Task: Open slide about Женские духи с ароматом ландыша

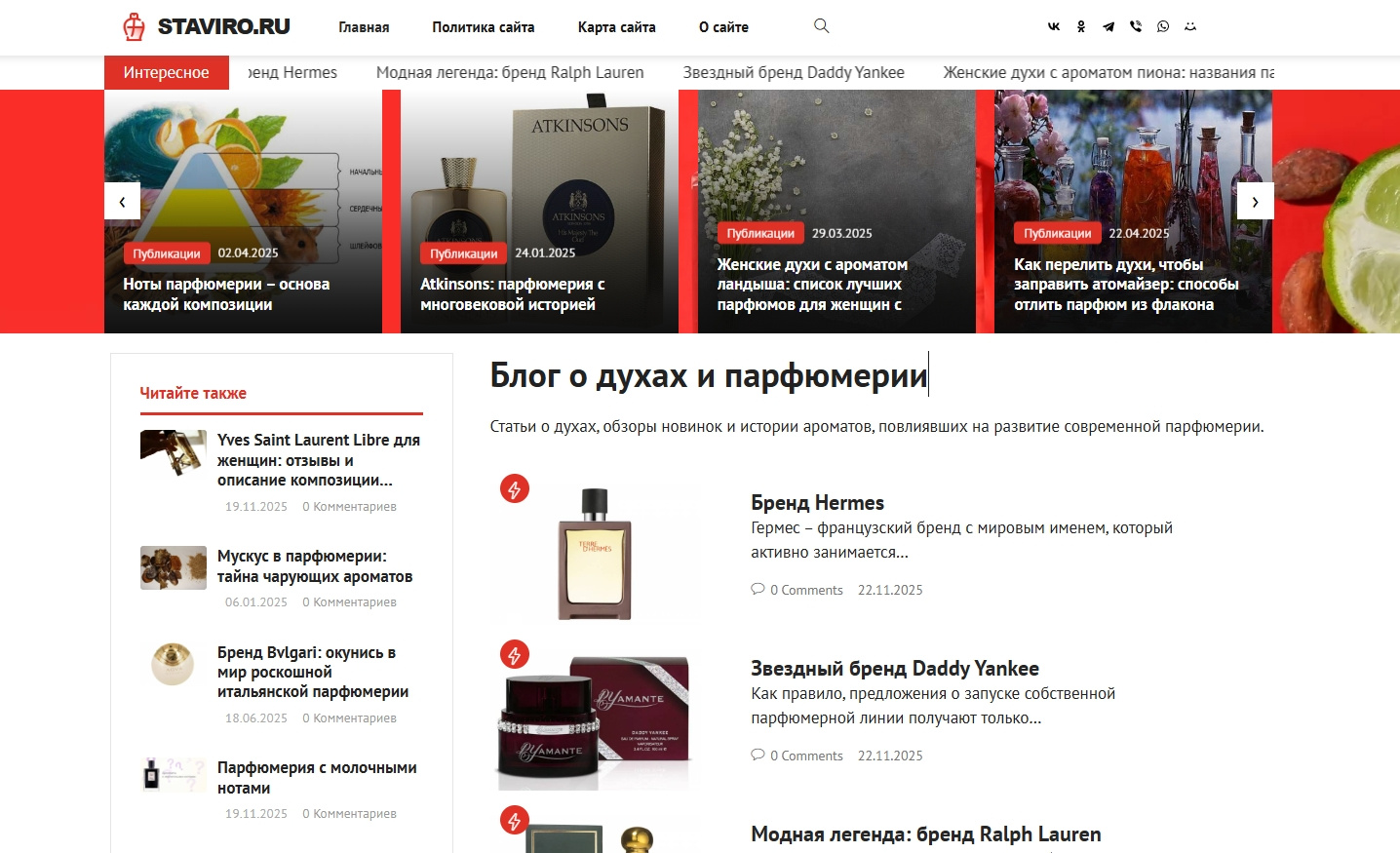Action: [812, 285]
